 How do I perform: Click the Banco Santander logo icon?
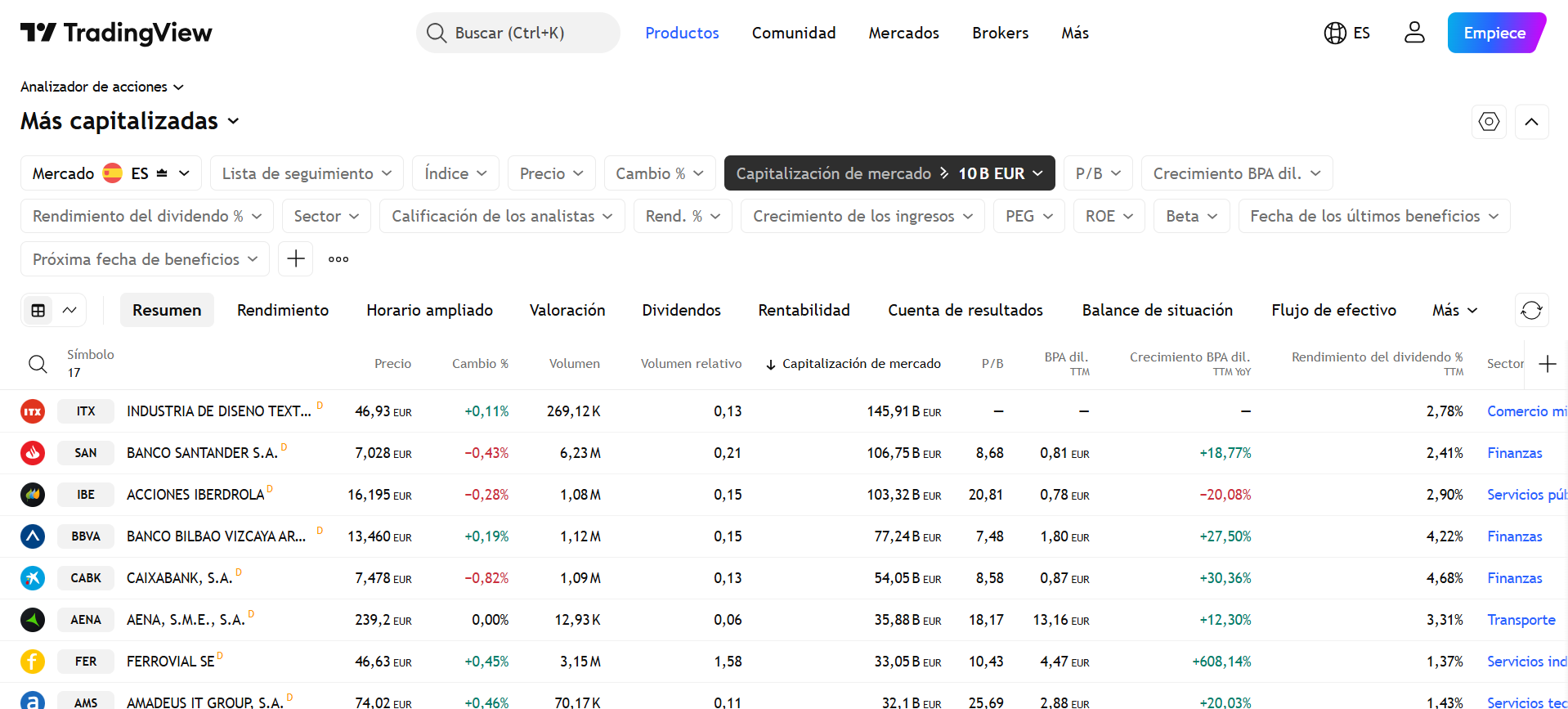[33, 453]
